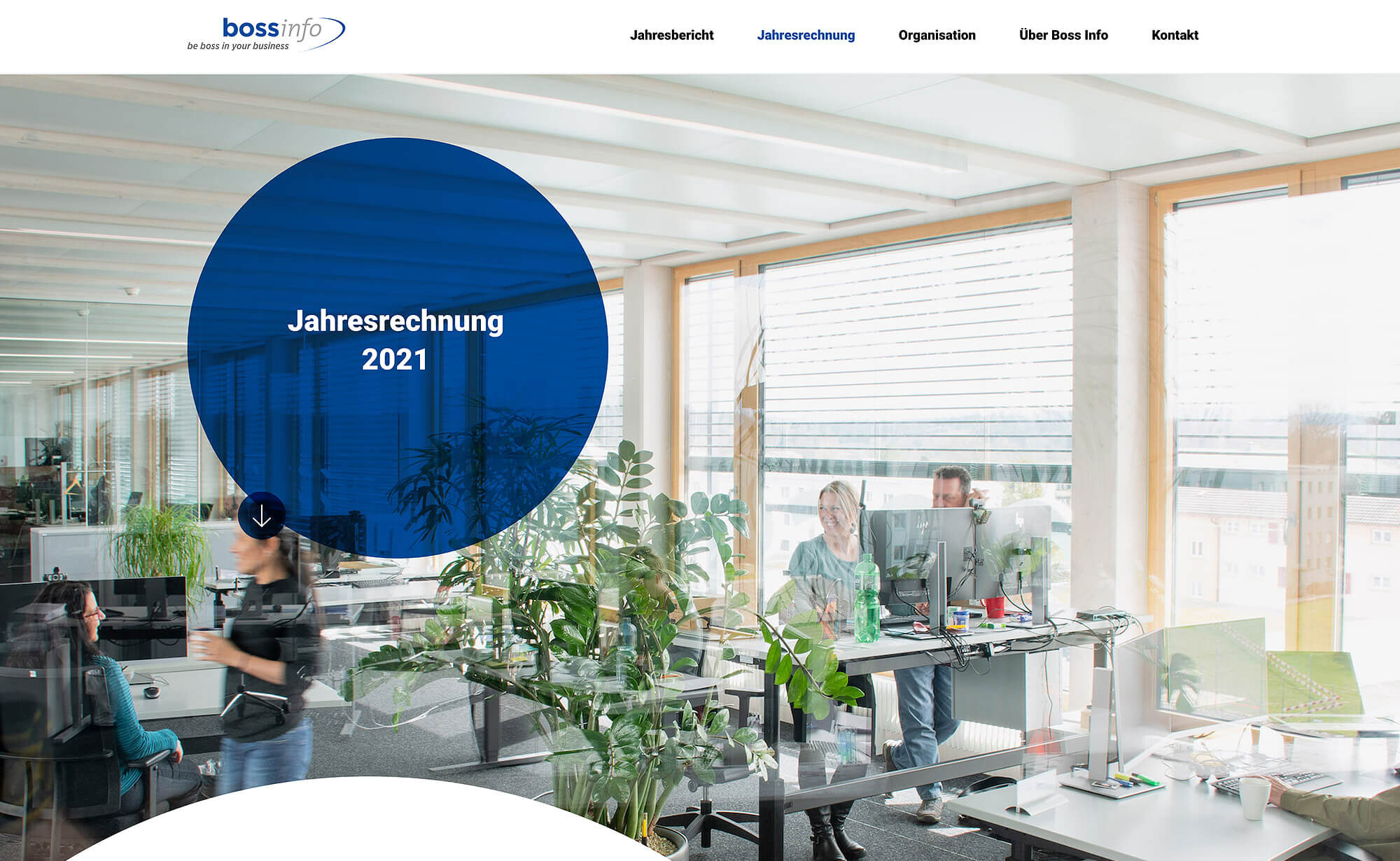Click the circular down-arrow scroll button

[x=262, y=517]
